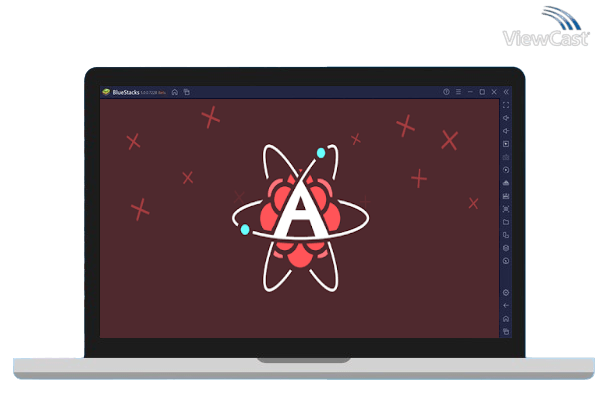Close the BlueStacks window

coord(494,92)
